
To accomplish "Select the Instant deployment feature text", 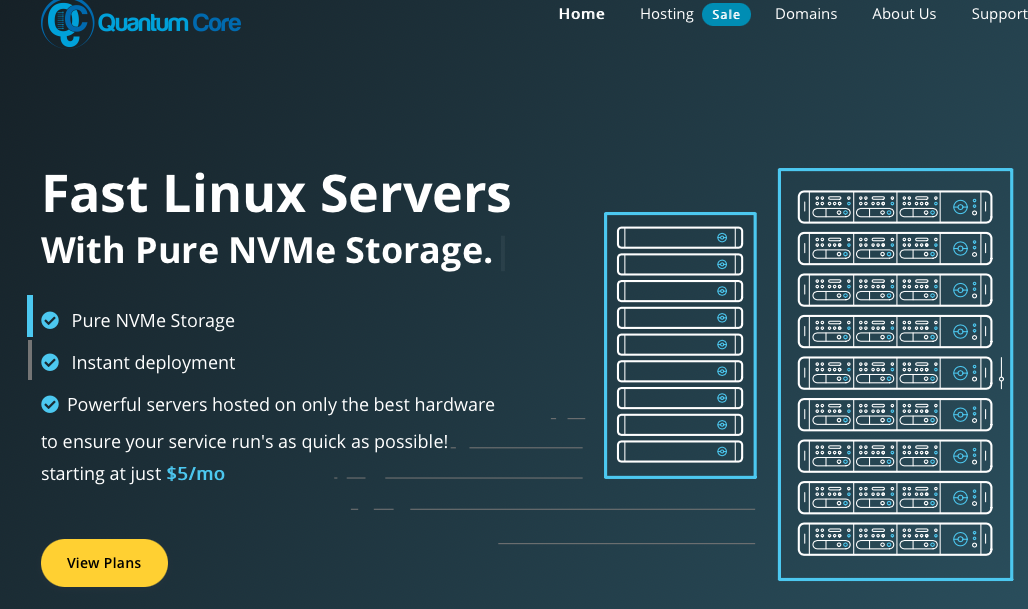I will (153, 363).
